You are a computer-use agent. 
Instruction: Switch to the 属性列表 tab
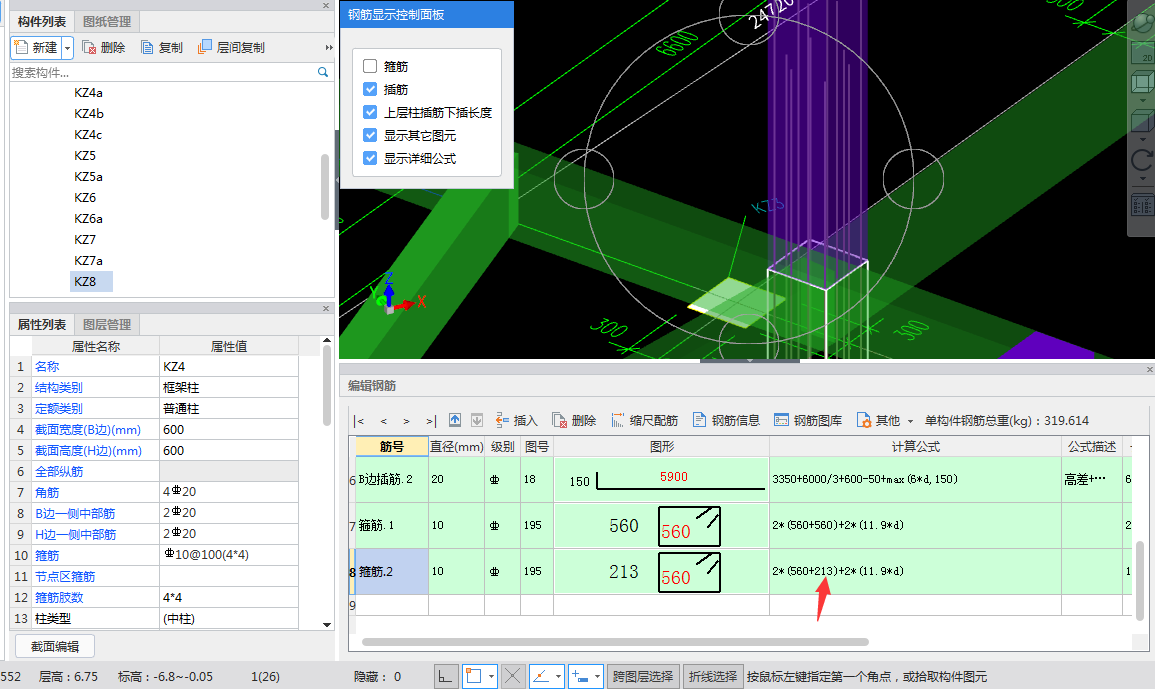pyautogui.click(x=42, y=324)
